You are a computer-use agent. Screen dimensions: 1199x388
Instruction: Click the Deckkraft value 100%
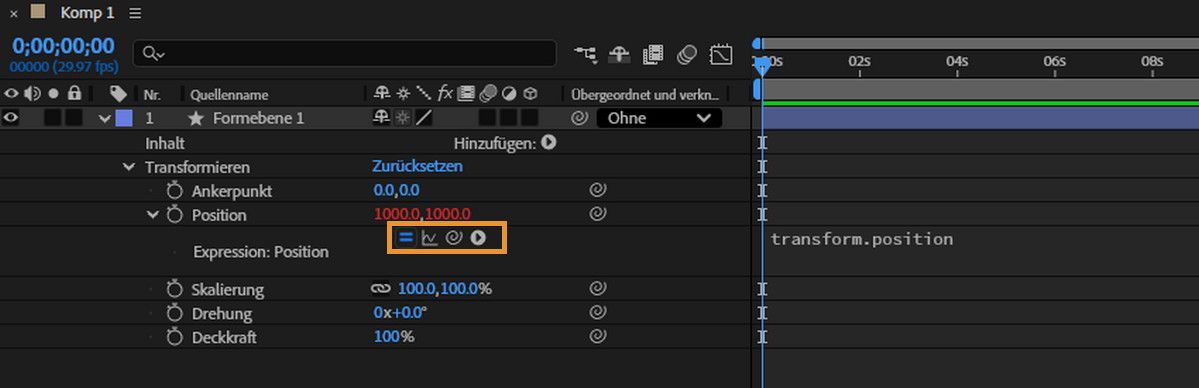click(x=394, y=336)
